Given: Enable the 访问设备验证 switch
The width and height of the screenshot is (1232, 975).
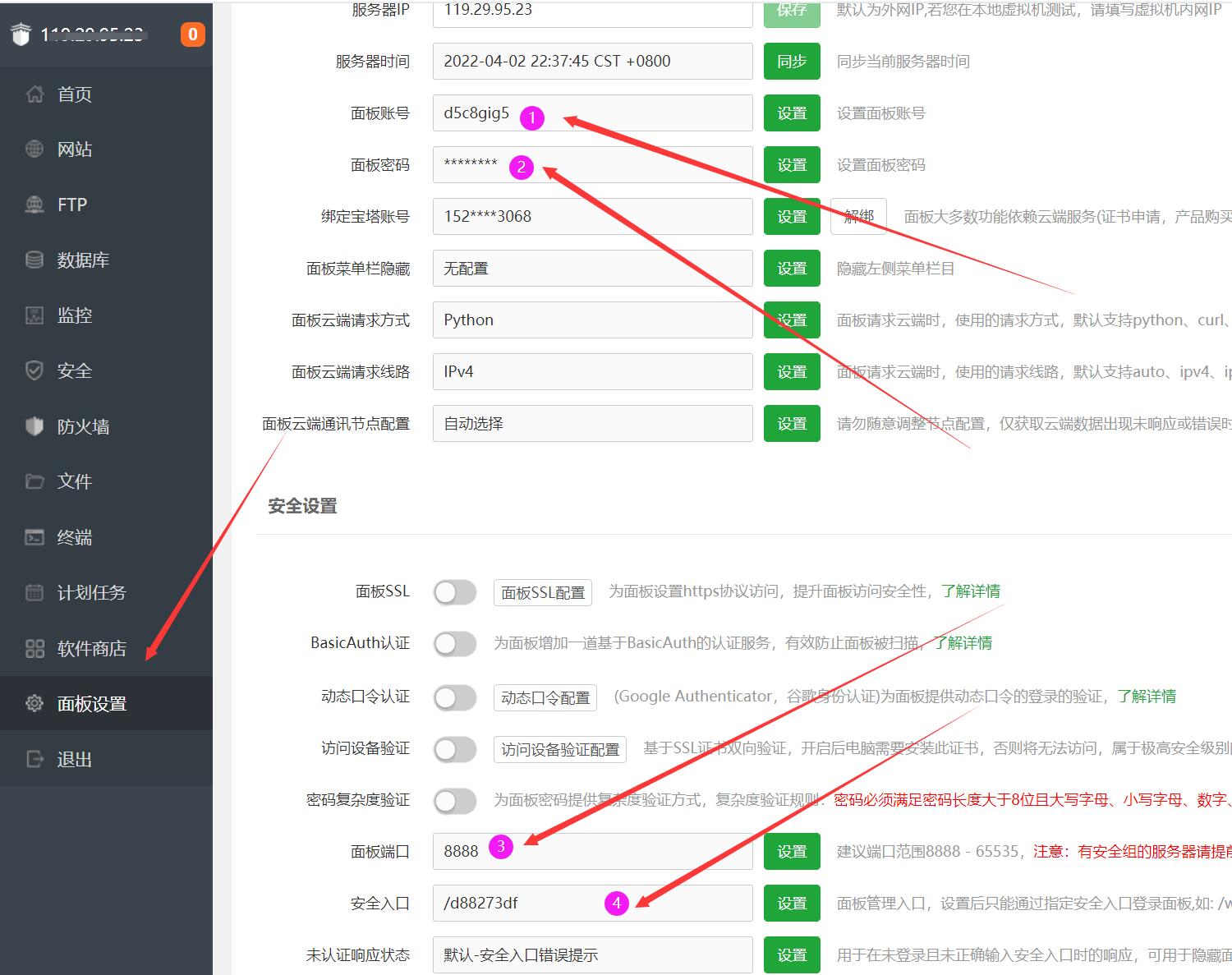Looking at the screenshot, I should click(455, 749).
